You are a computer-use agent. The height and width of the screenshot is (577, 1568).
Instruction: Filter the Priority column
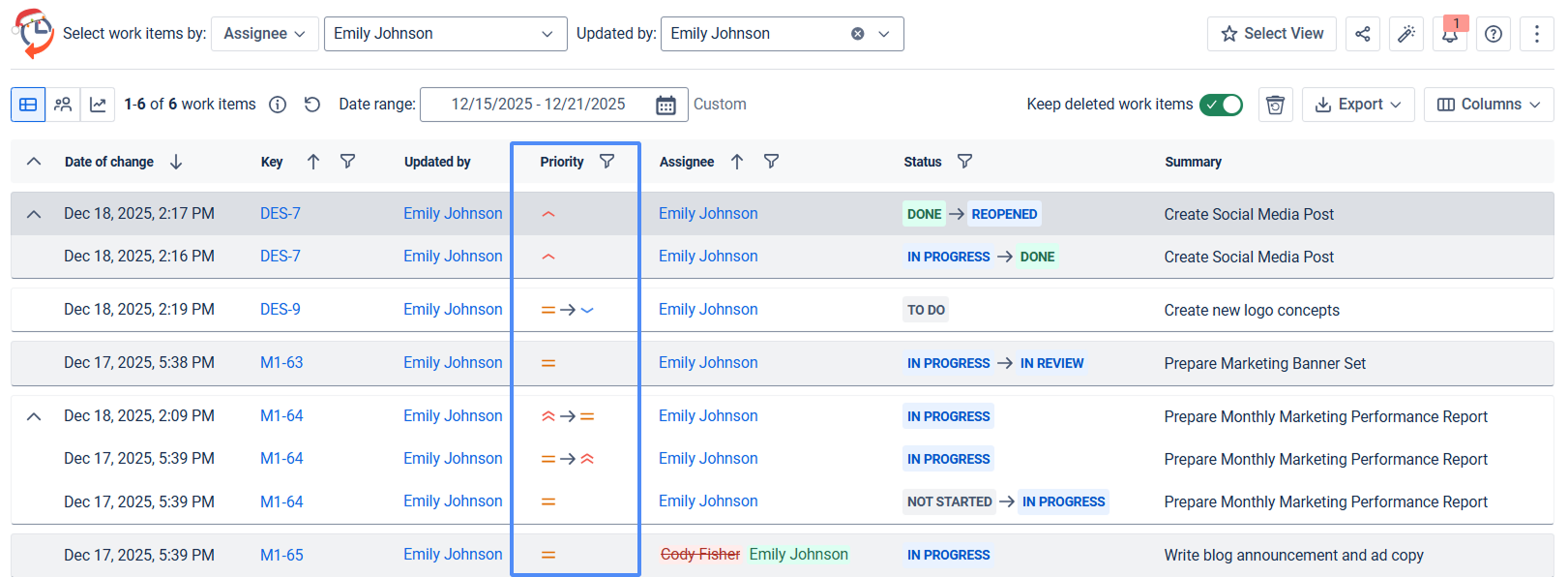(606, 162)
